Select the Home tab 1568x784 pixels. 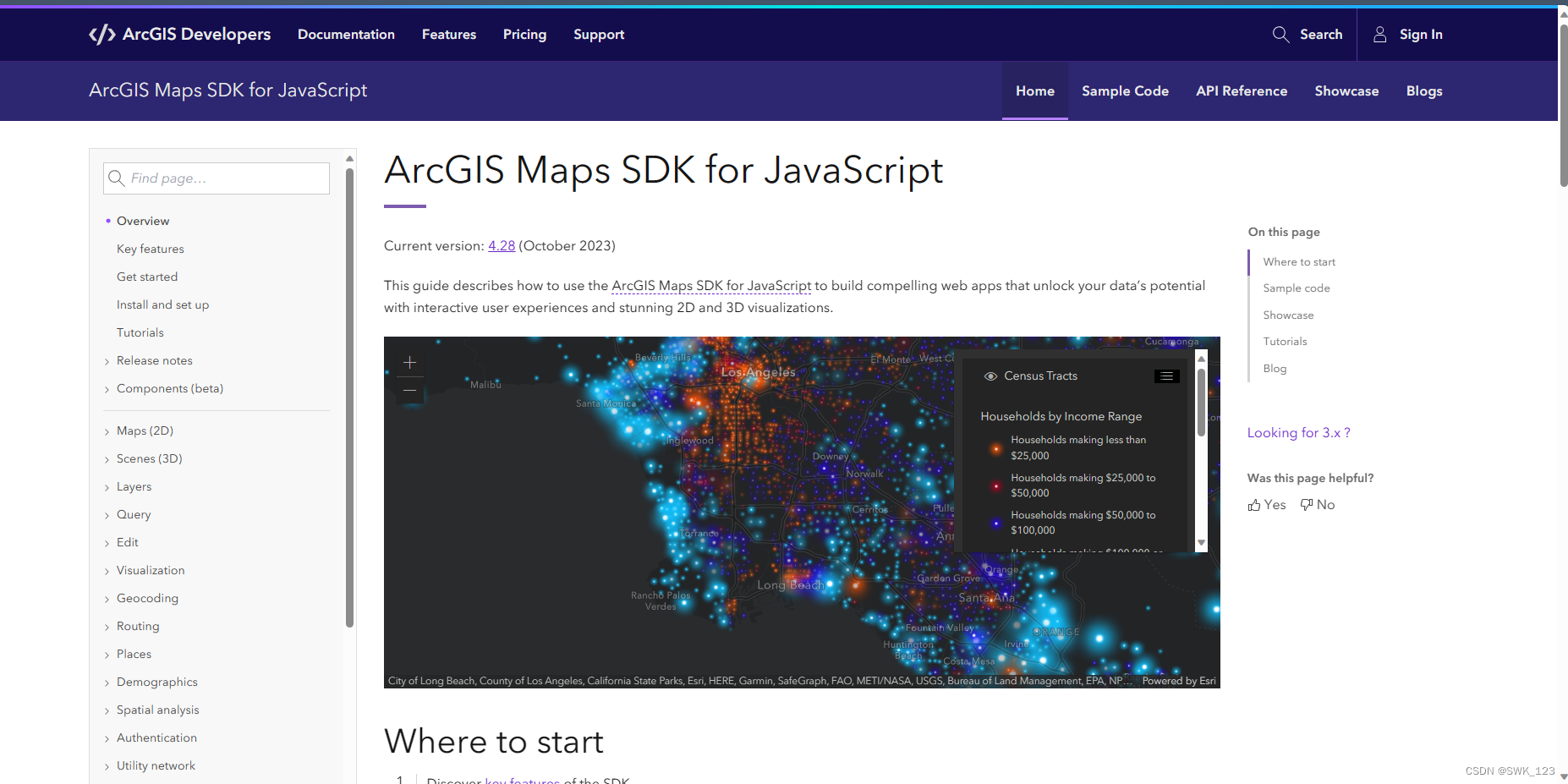(1035, 90)
